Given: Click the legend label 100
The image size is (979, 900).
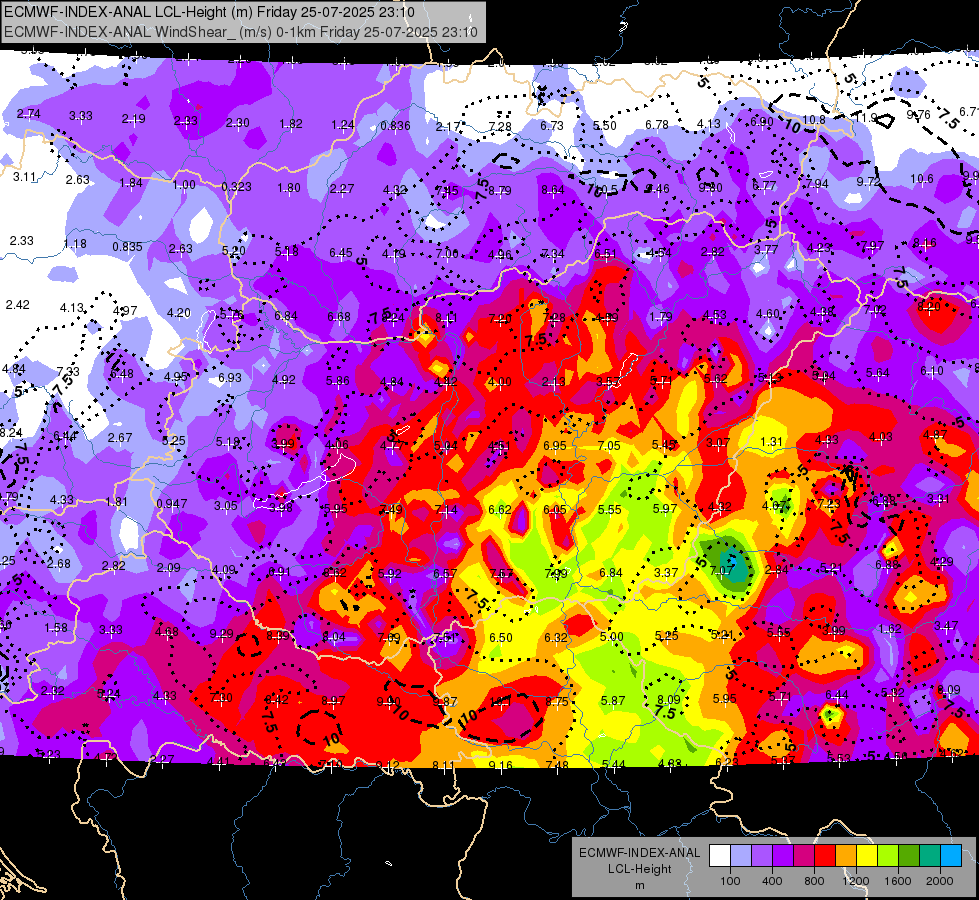Looking at the screenshot, I should 730,881.
